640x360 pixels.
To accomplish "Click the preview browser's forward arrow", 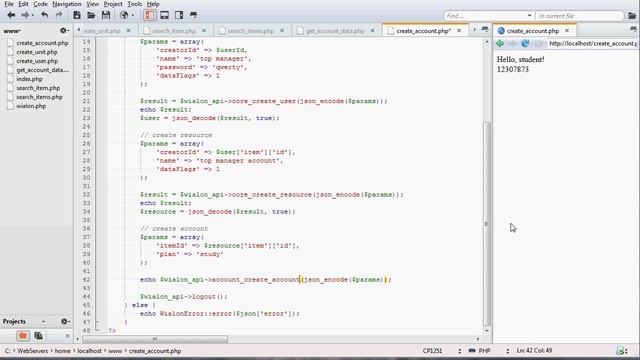I will coord(513,43).
